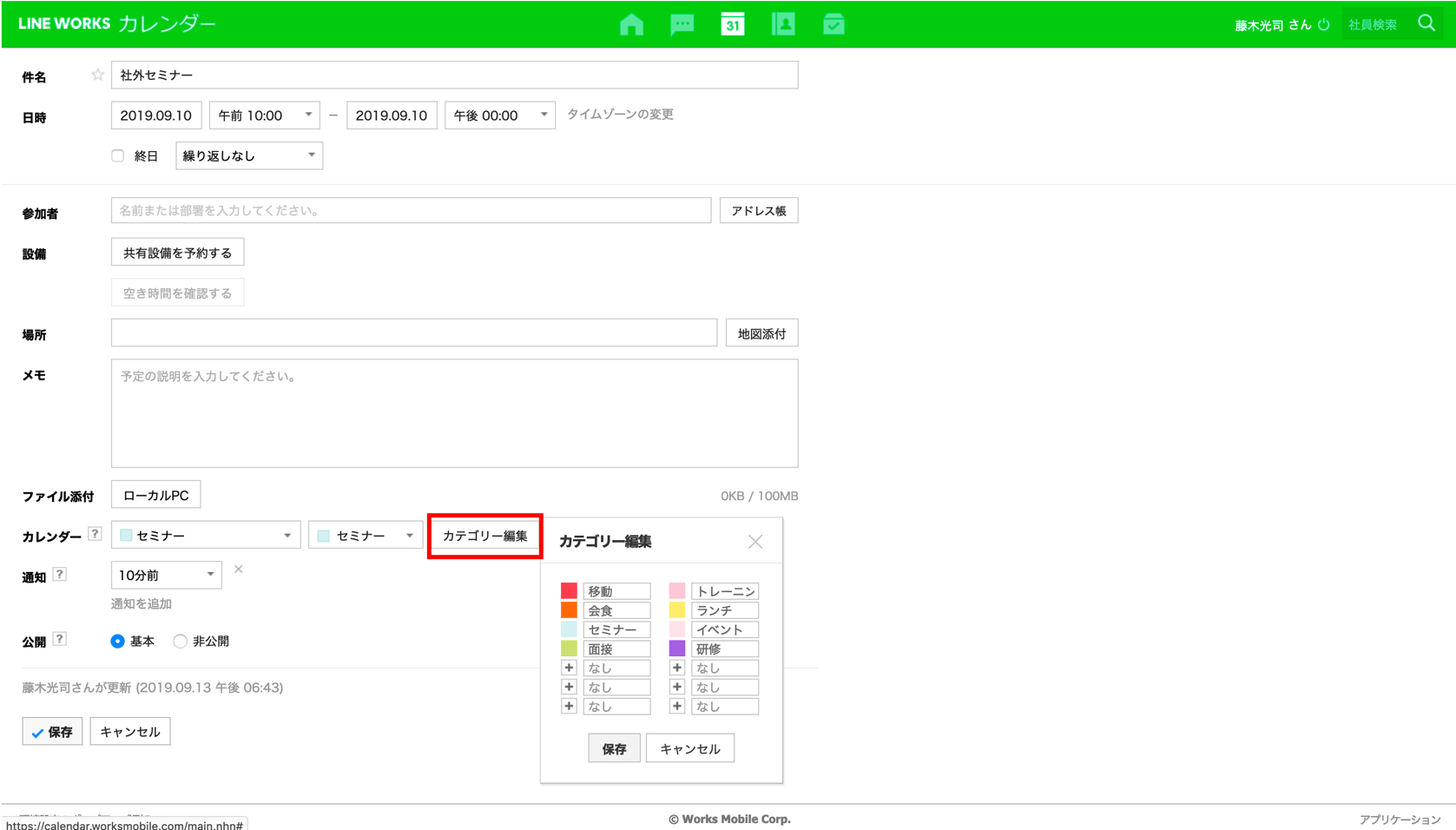The image size is (1456, 830).
Task: Click the カテゴリー編集 button
Action: point(484,536)
